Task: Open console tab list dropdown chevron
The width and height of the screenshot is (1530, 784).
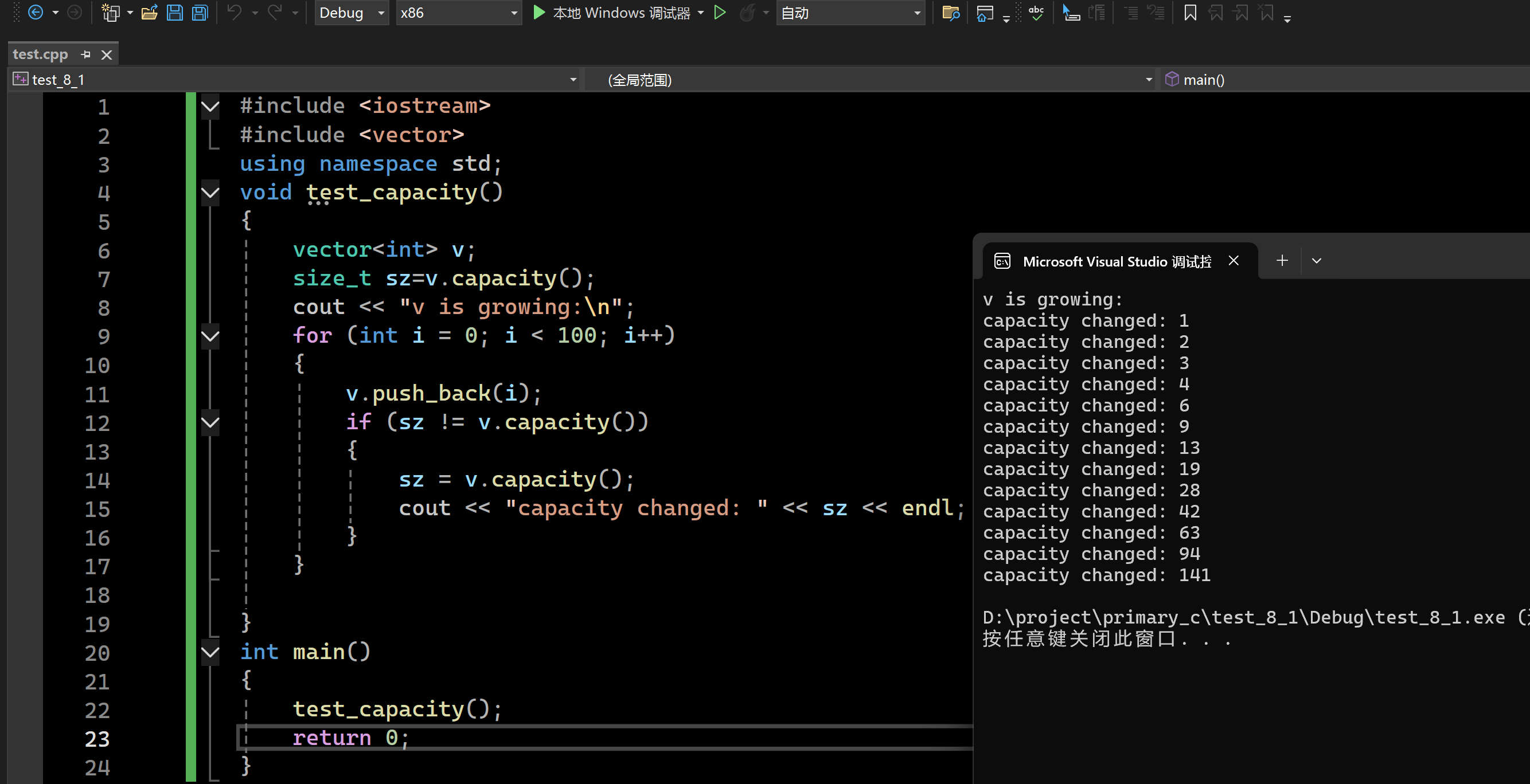Action: click(x=1317, y=261)
